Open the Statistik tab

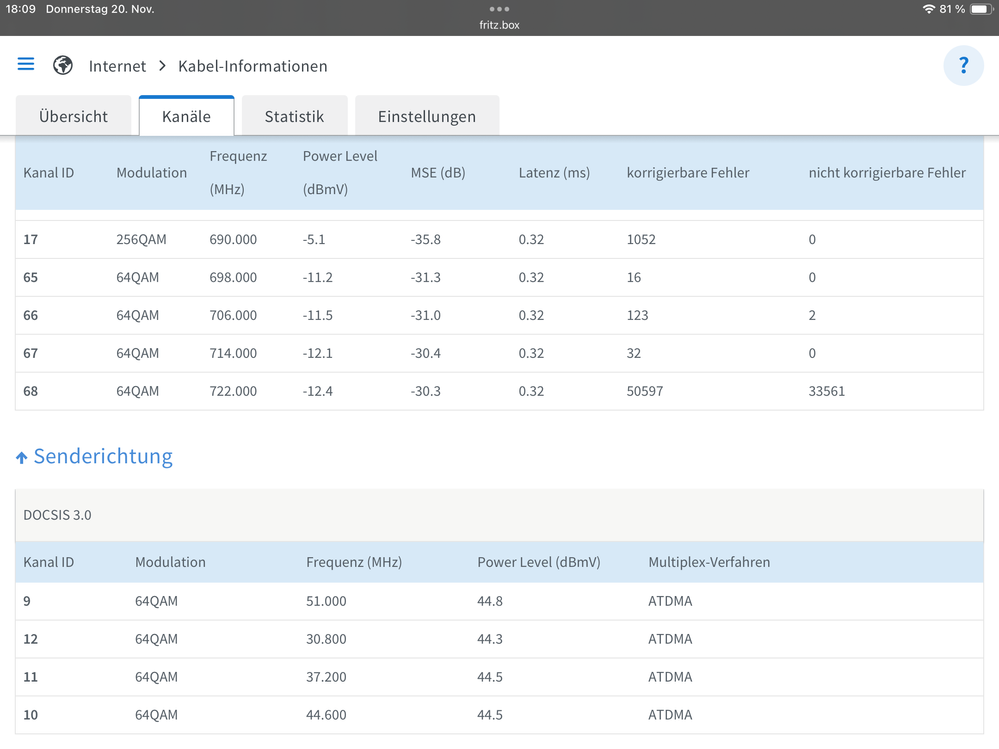point(294,116)
